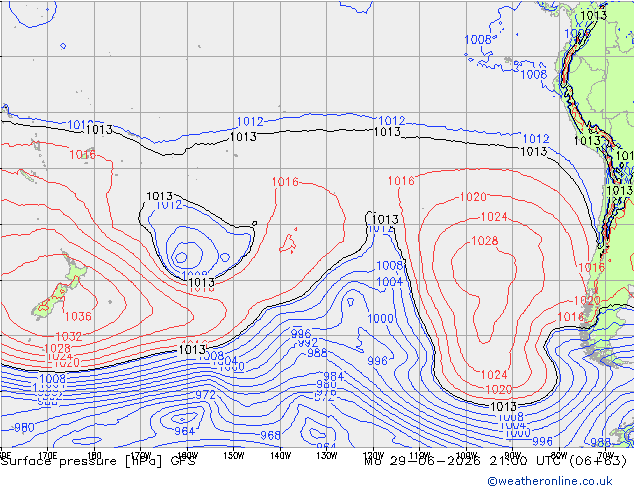Image resolution: width=634 pixels, height=490 pixels.
Task: Click the 1036 isobar label near New Zealand
Action: click(x=78, y=316)
